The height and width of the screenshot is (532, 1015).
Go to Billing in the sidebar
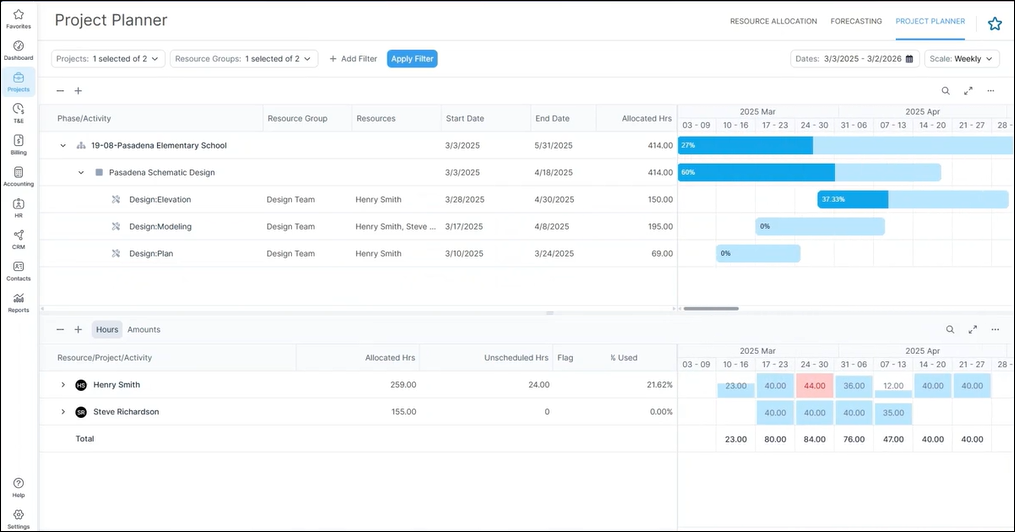(18, 144)
